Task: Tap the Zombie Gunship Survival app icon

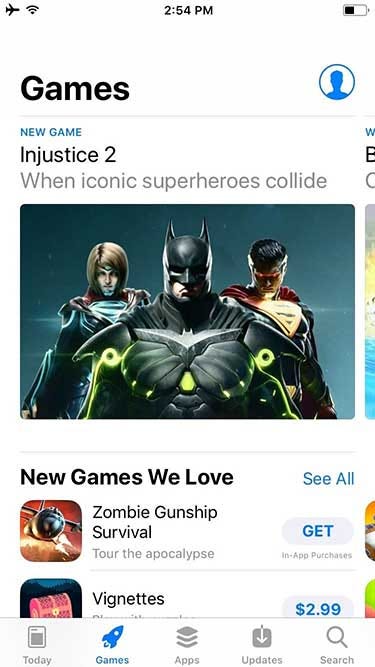Action: point(51,530)
